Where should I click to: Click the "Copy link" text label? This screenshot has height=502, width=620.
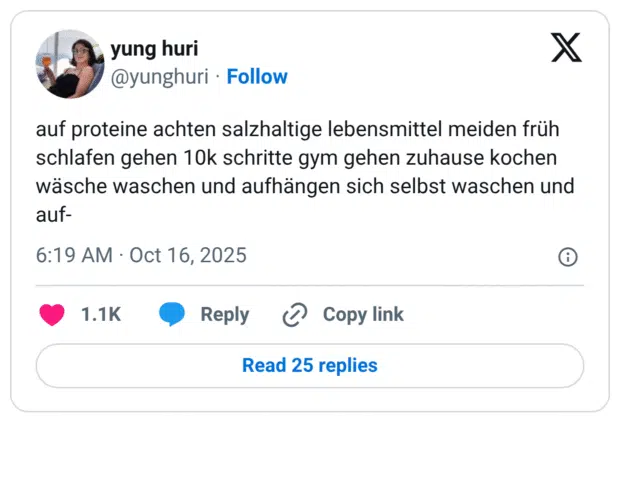[363, 315]
